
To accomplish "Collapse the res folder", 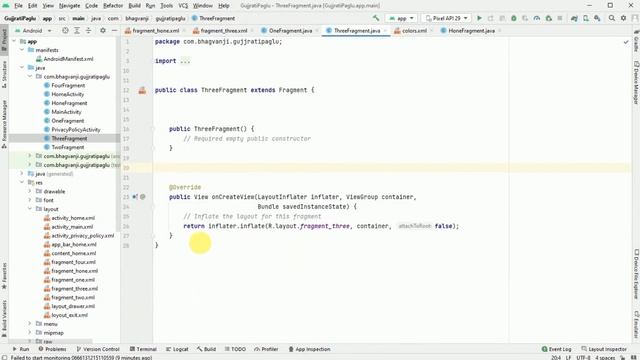I will (x=22, y=182).
